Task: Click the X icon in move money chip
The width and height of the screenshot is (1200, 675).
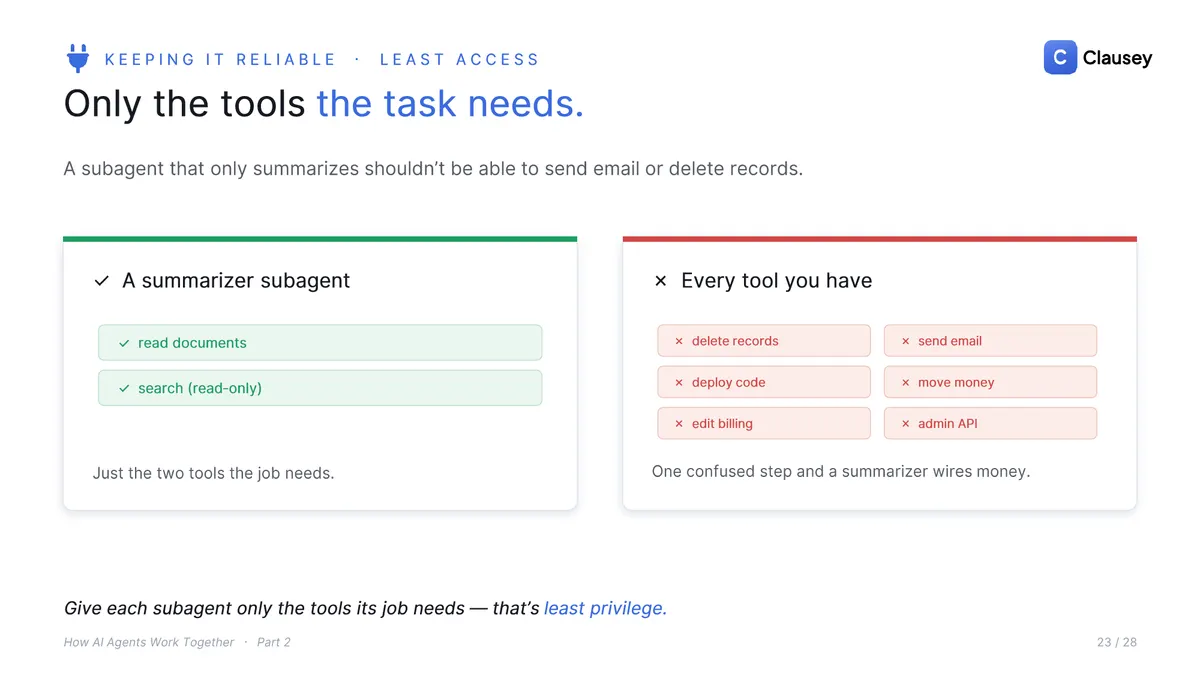Action: [906, 383]
